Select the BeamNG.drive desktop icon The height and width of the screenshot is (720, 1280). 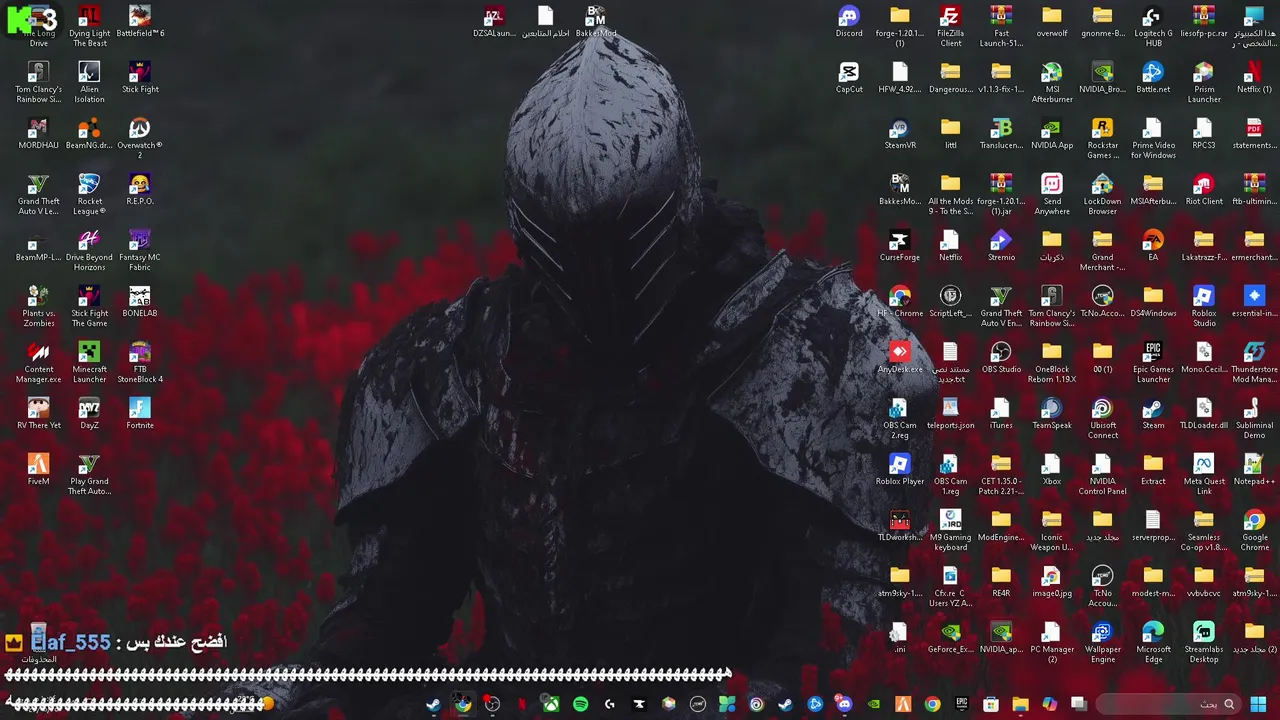89,134
